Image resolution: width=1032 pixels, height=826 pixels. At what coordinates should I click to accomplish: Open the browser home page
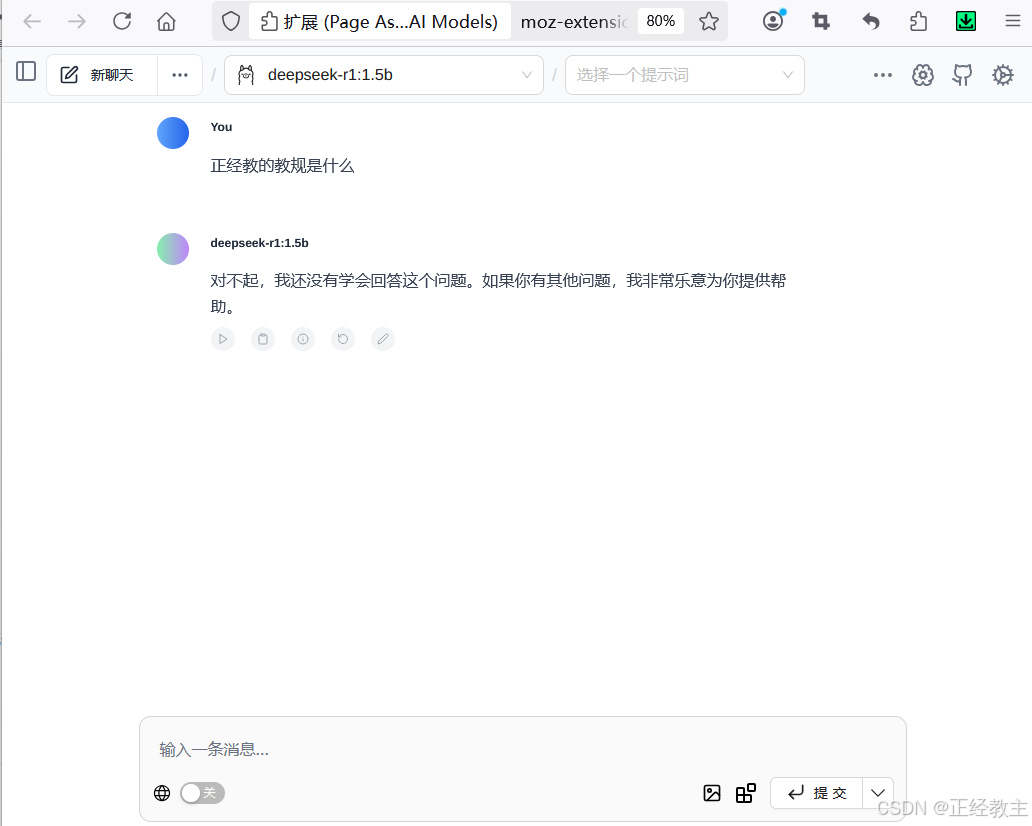pos(167,22)
